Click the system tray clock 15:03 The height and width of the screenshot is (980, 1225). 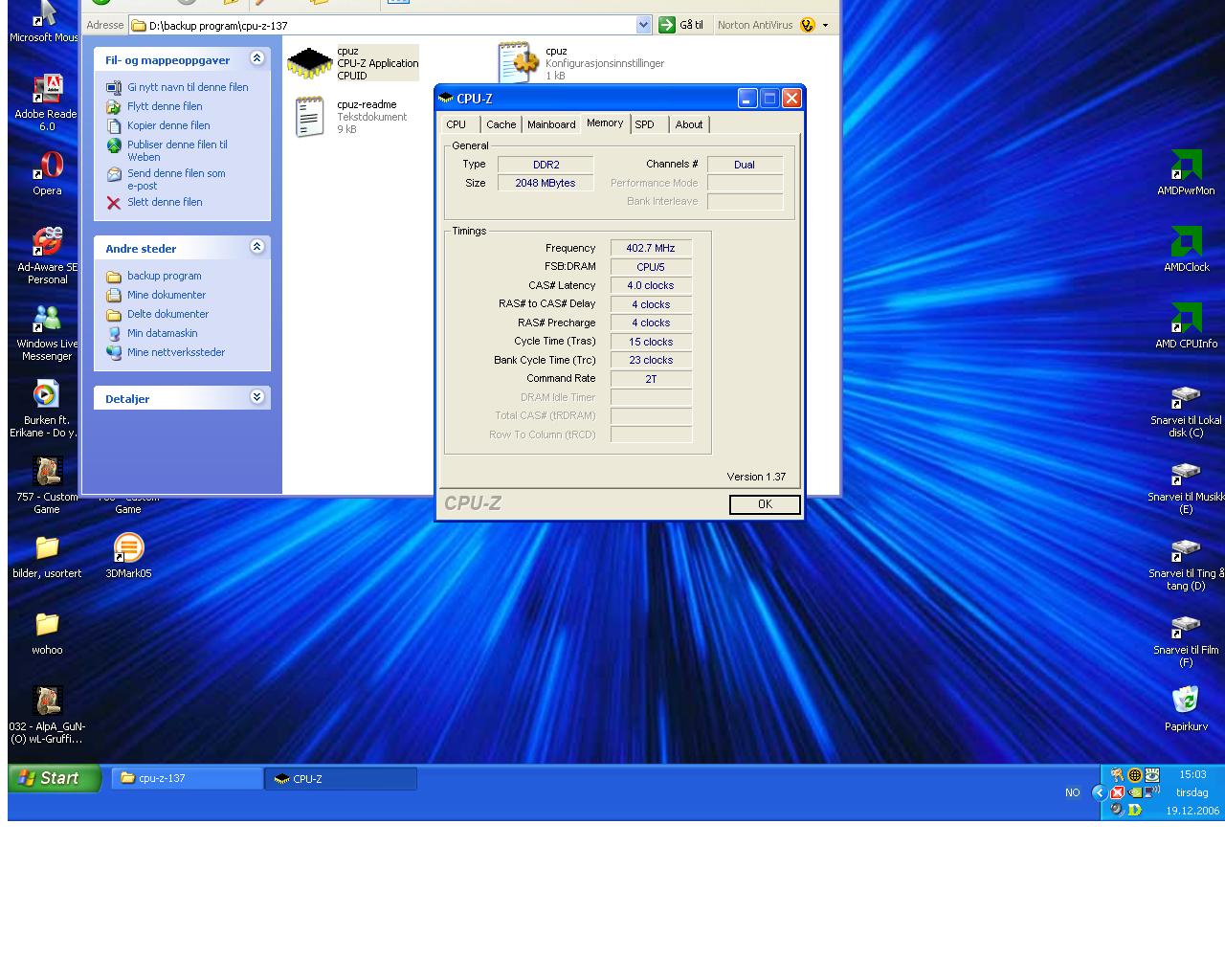(x=1192, y=774)
